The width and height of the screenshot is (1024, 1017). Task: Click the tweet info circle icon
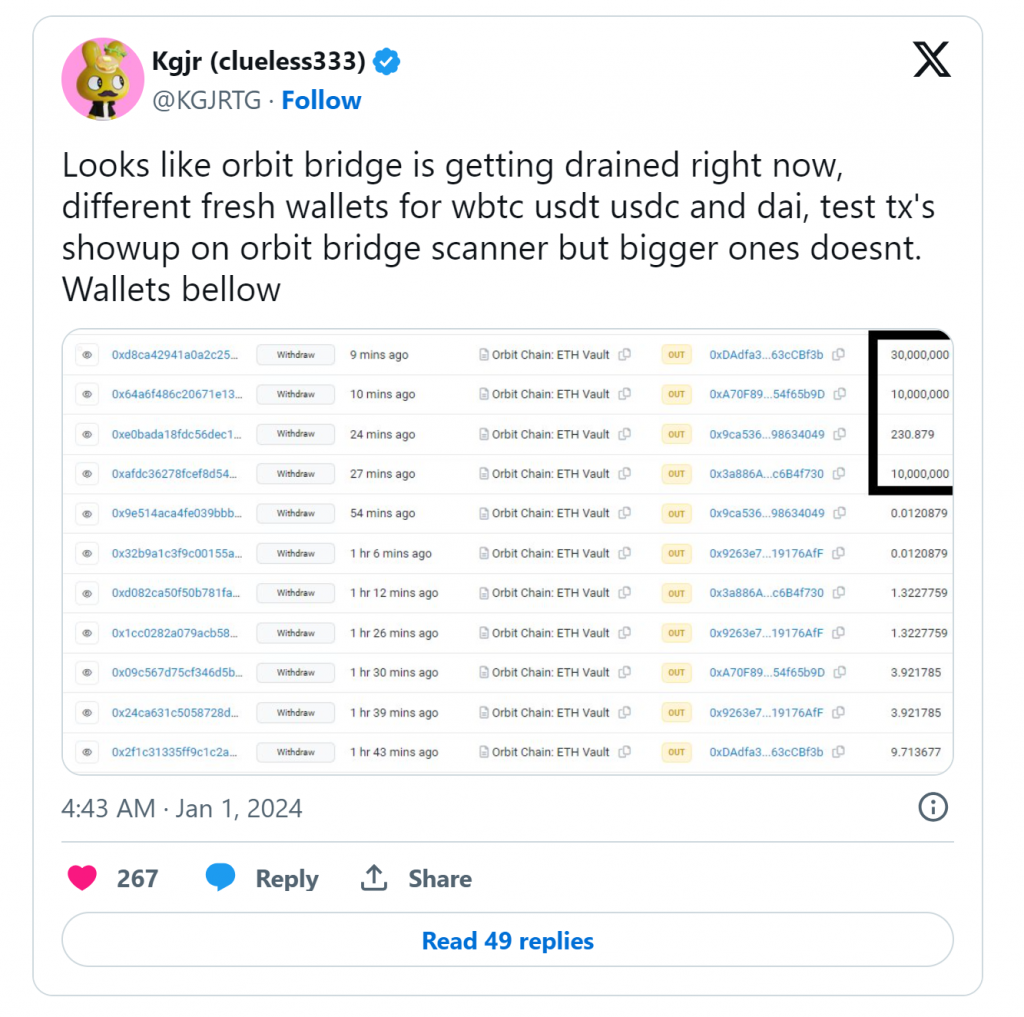tap(932, 807)
